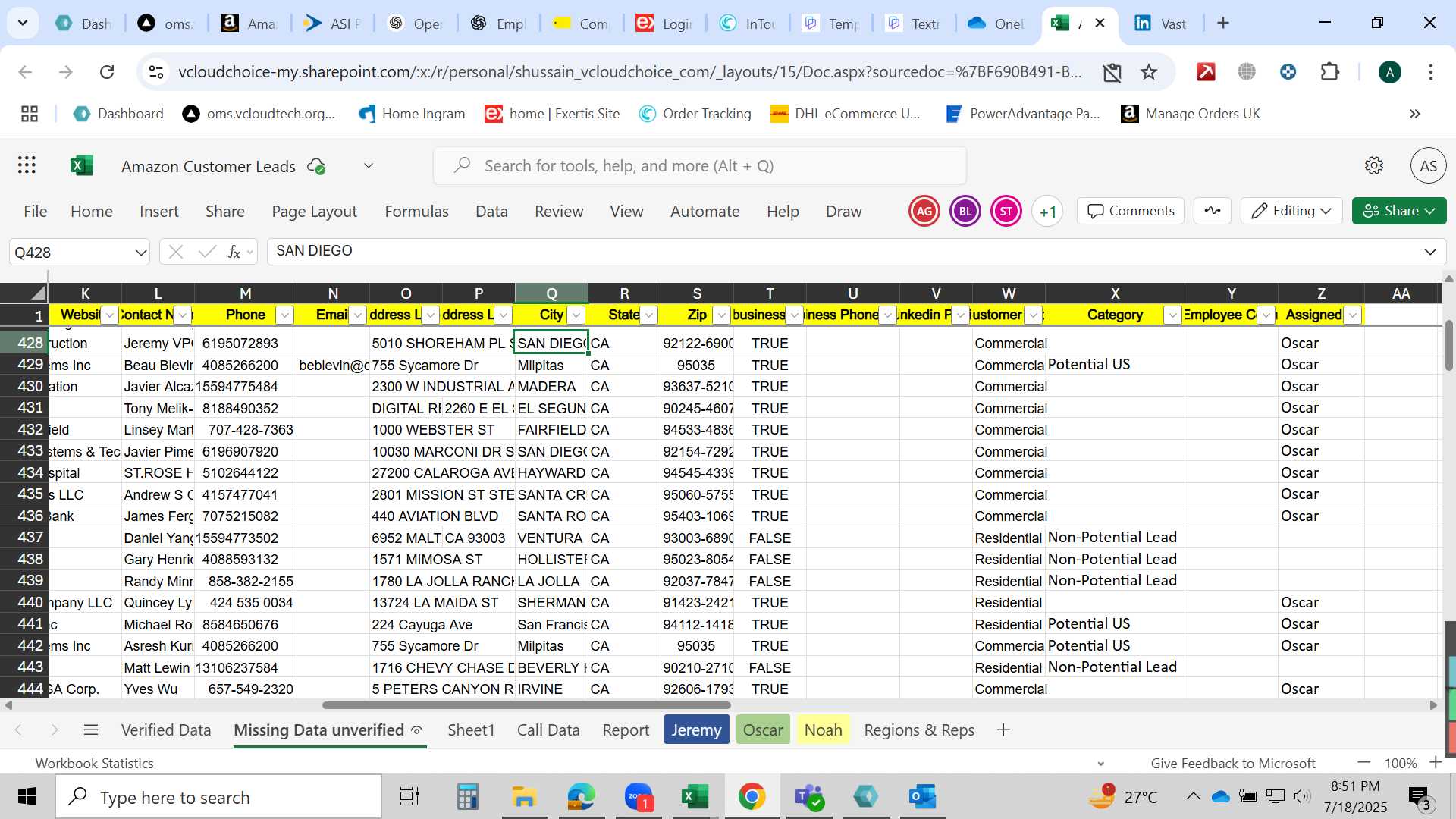Show collaborator AG presence badge
1456x819 pixels.
pos(924,212)
